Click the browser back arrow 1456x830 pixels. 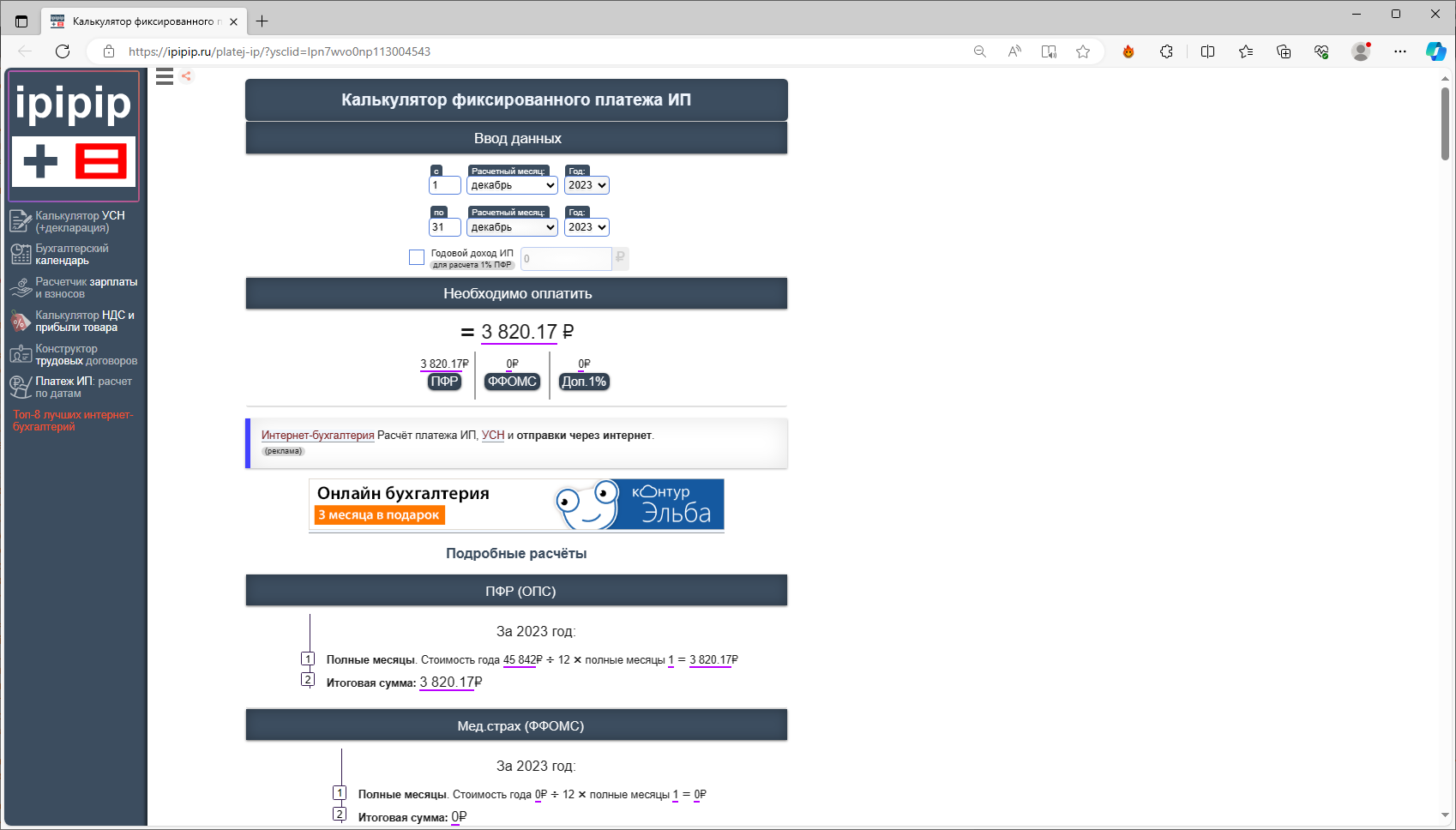click(x=25, y=51)
